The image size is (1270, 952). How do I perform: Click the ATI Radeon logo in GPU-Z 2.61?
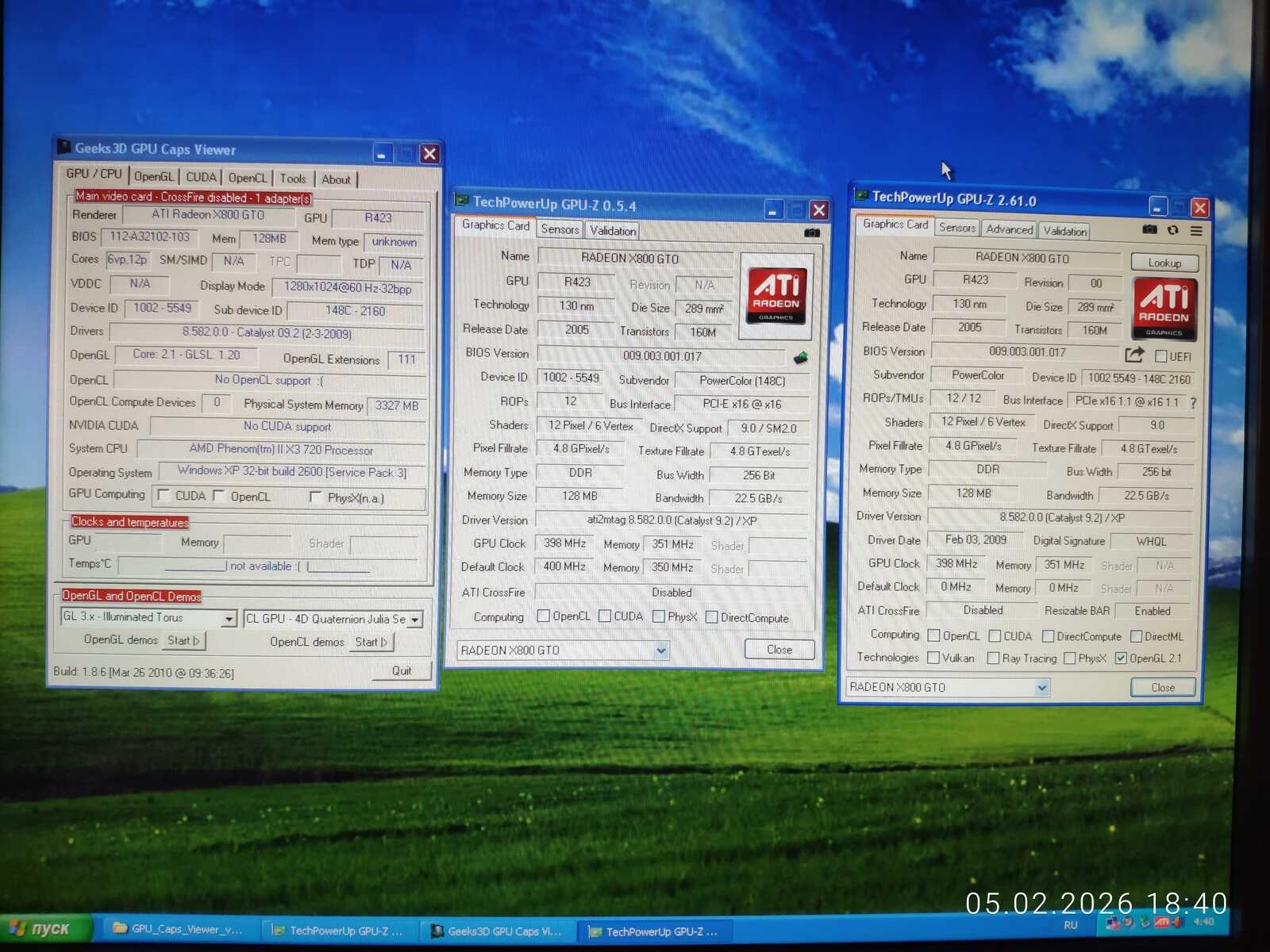coord(1164,309)
